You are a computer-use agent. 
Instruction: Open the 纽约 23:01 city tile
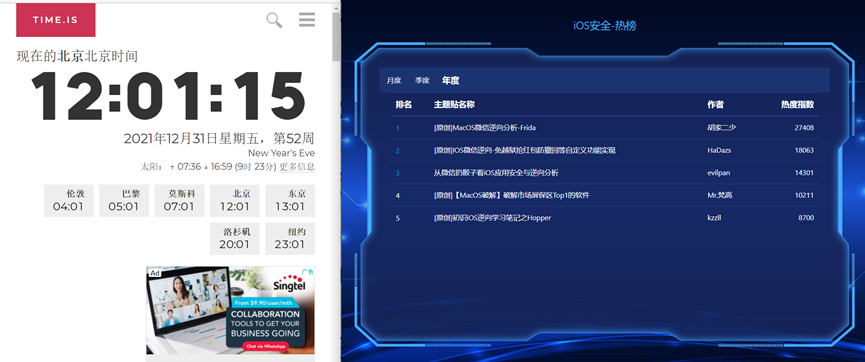[x=290, y=238]
